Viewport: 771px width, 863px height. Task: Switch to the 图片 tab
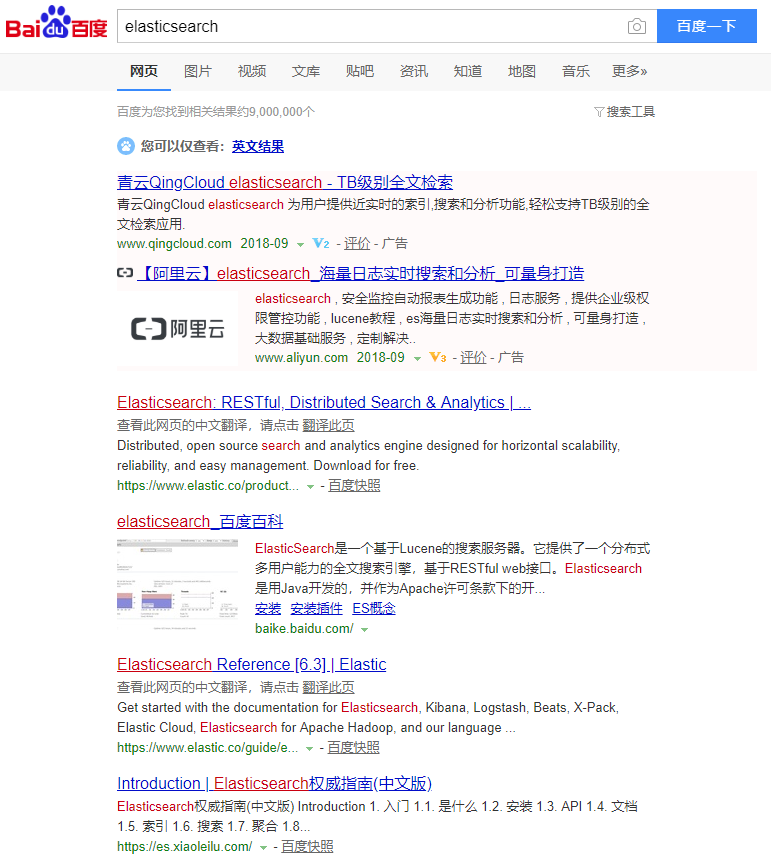point(198,72)
